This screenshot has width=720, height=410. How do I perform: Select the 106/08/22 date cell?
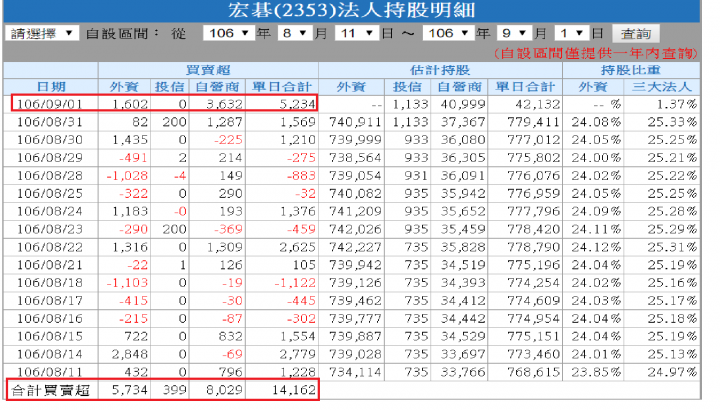pyautogui.click(x=50, y=247)
